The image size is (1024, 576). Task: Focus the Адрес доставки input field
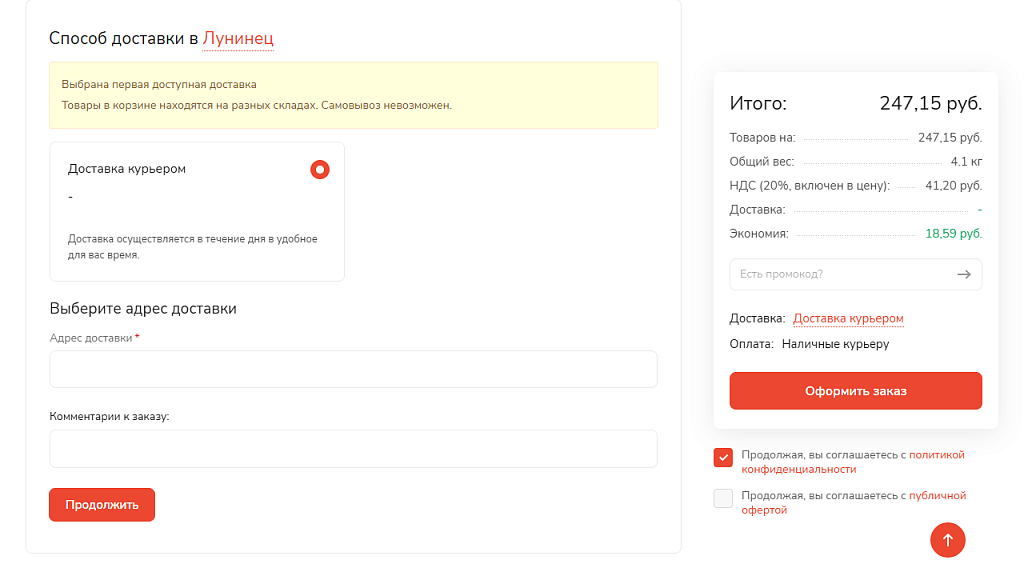tap(353, 369)
